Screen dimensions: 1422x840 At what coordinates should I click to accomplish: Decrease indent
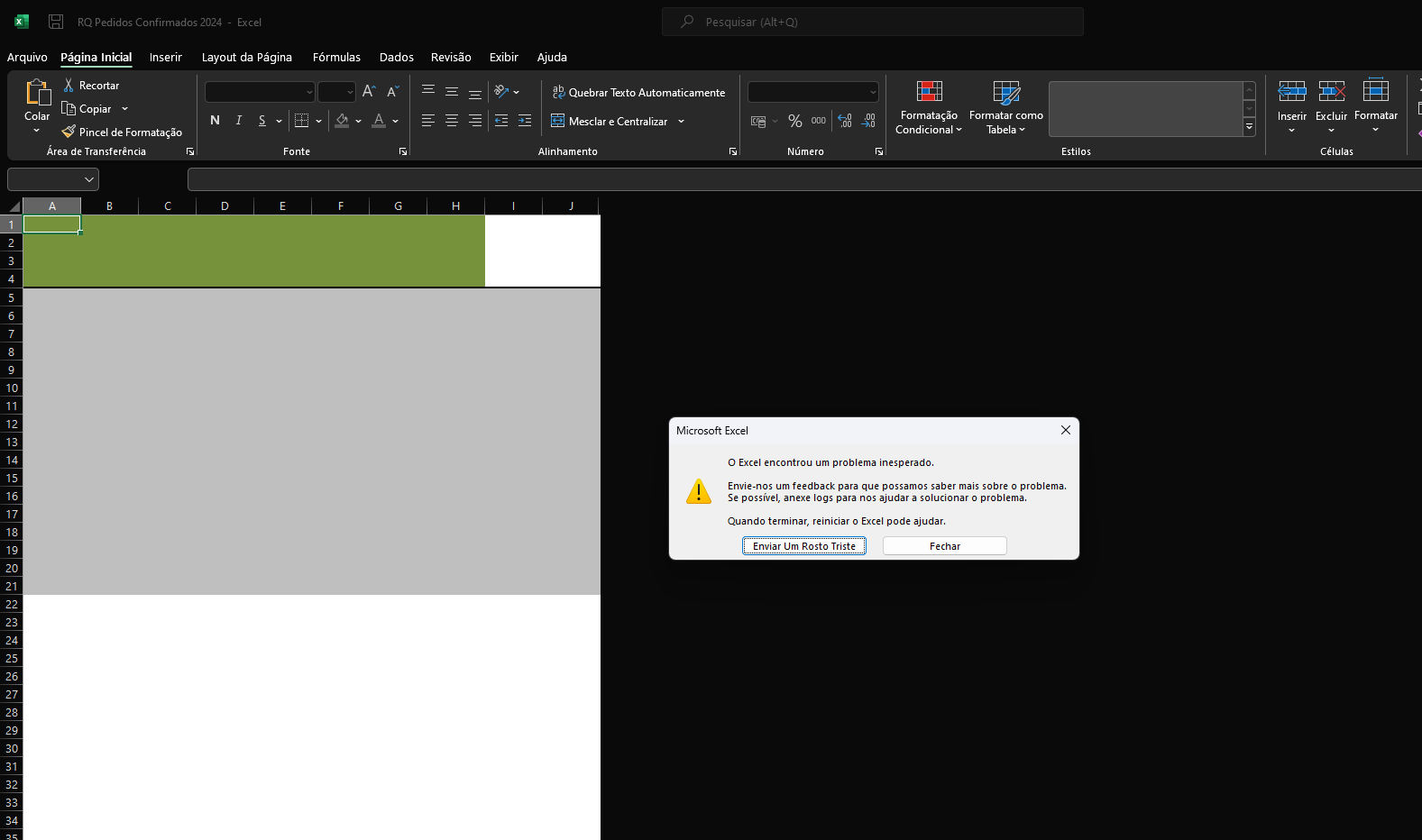point(501,121)
